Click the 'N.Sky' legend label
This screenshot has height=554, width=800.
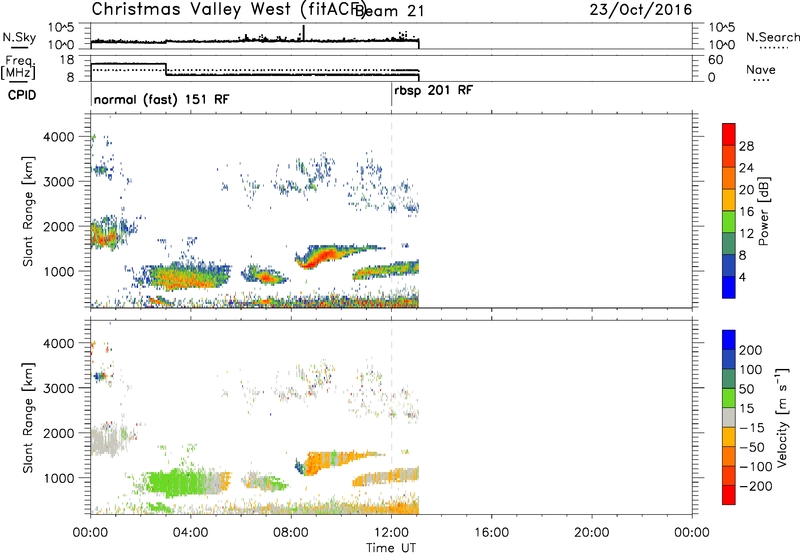coord(19,37)
